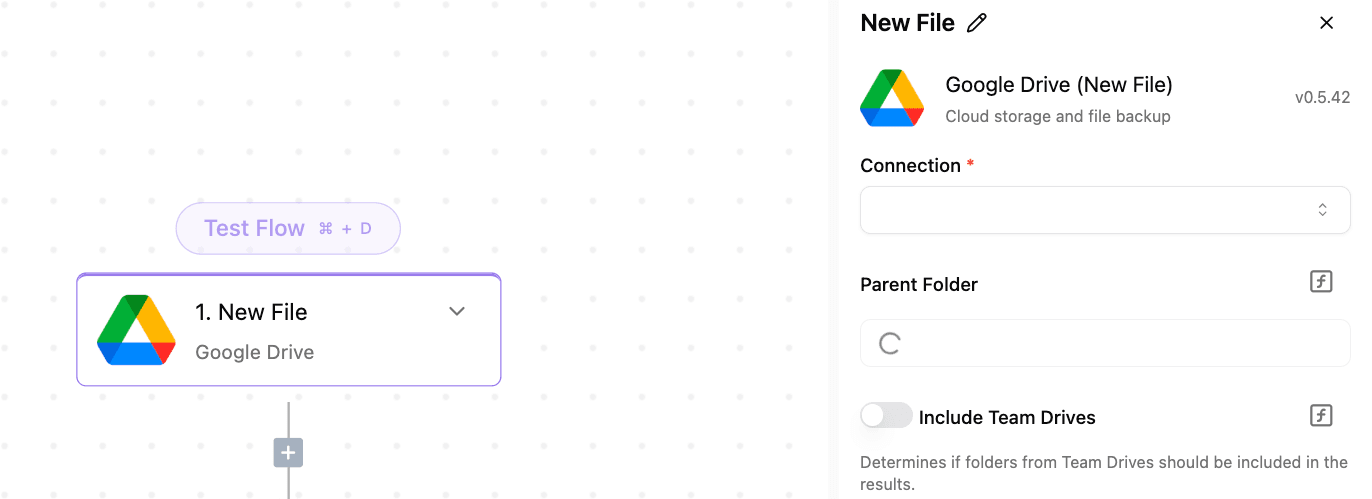1372x499 pixels.
Task: Click the Google Drive logo in side panel
Action: [892, 98]
